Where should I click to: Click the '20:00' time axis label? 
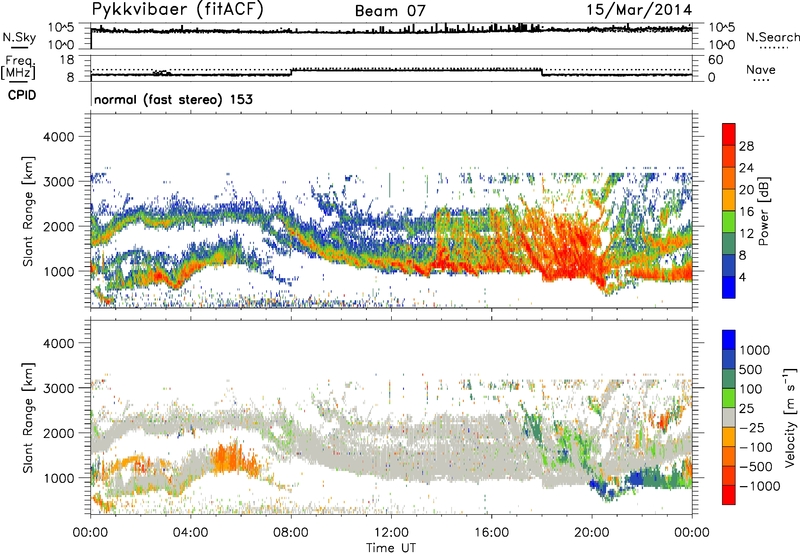click(592, 533)
